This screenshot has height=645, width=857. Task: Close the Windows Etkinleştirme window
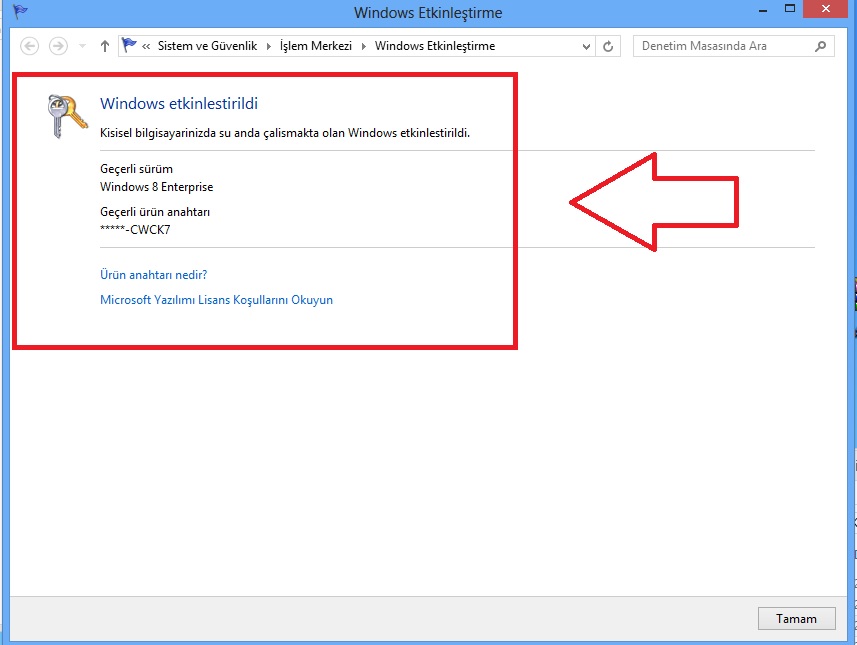pyautogui.click(x=826, y=9)
